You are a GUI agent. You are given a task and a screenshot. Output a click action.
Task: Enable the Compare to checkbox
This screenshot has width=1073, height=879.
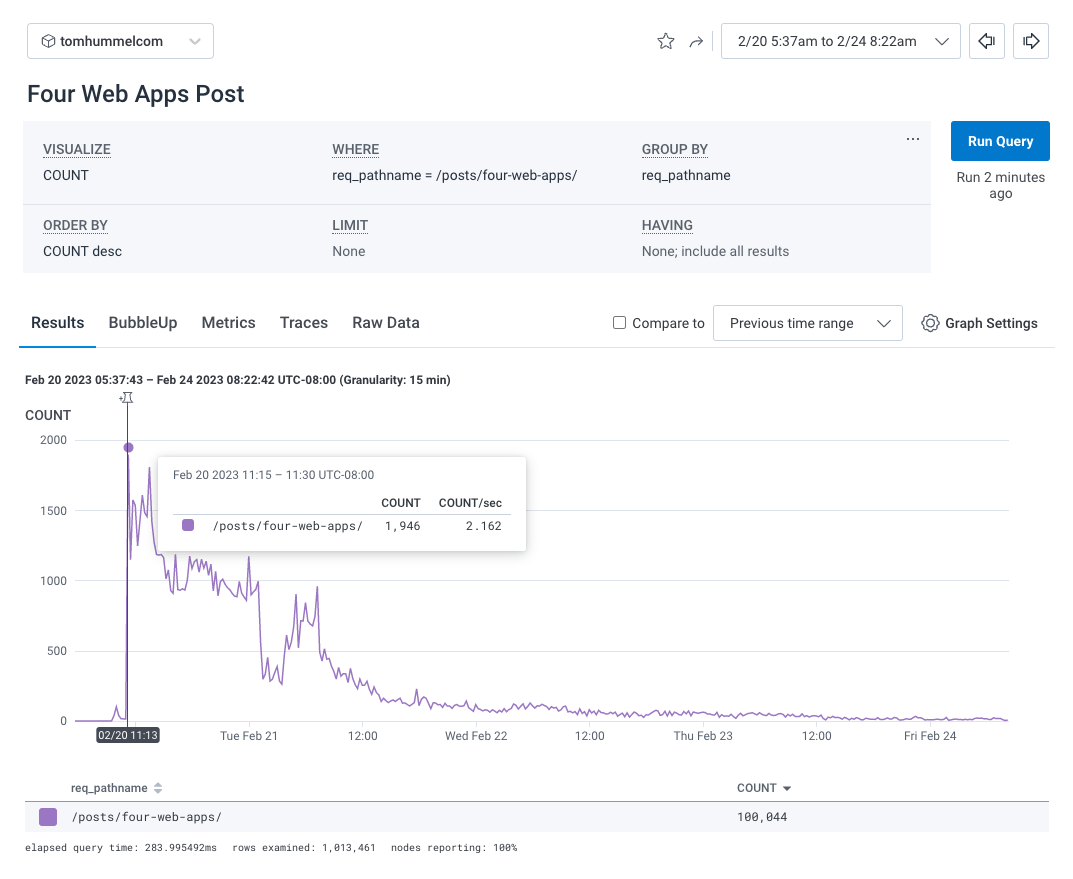coord(619,323)
